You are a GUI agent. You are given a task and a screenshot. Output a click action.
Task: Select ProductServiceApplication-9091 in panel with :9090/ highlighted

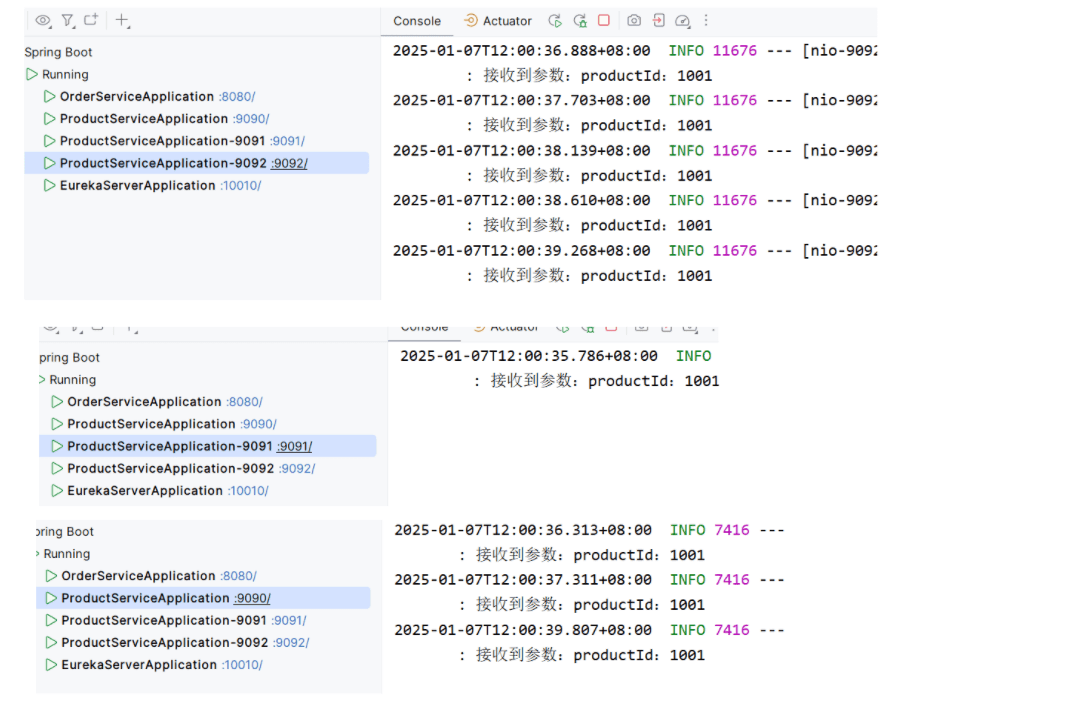point(164,621)
